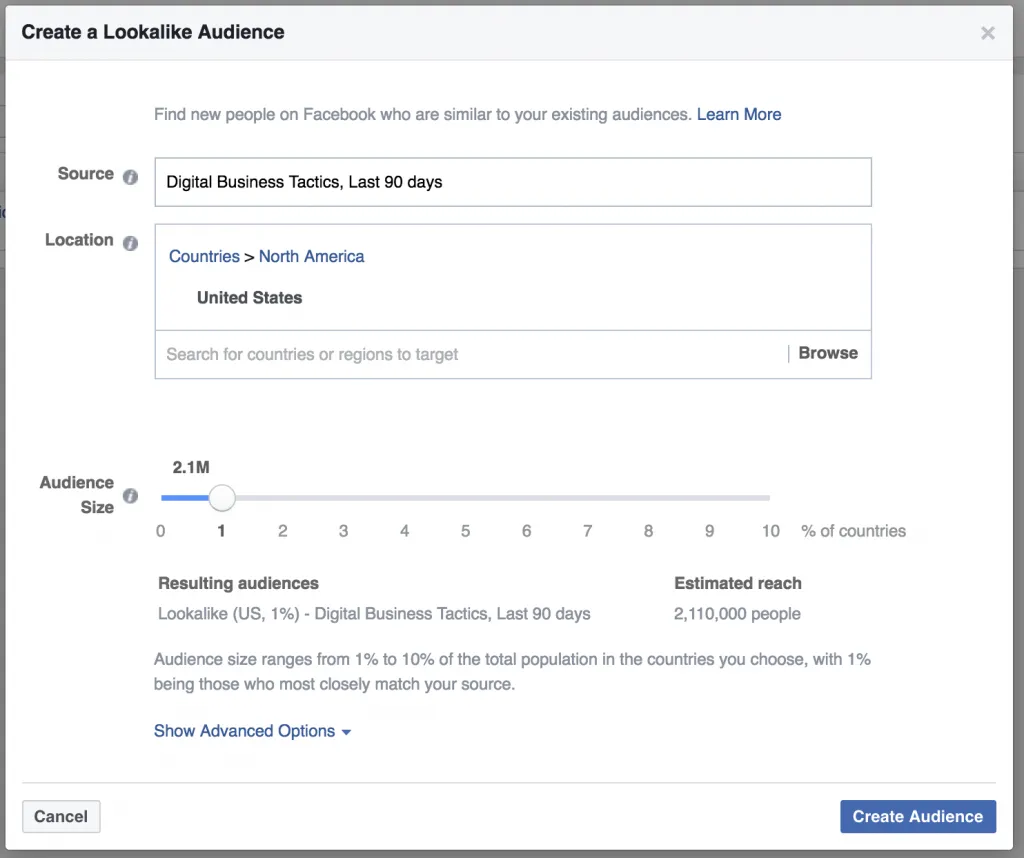Open the Learn More link
This screenshot has width=1024, height=858.
(738, 114)
